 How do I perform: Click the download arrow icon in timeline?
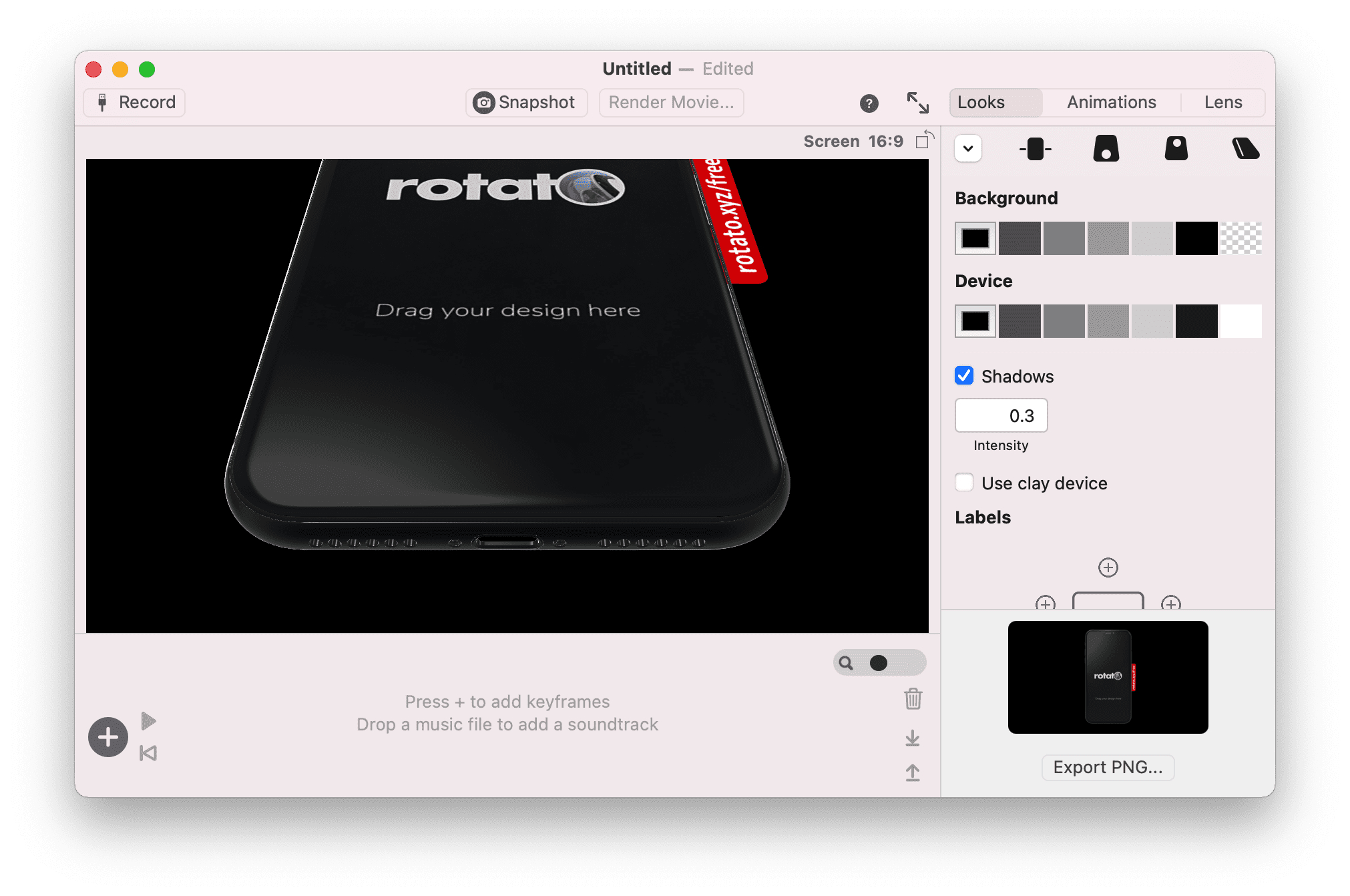(x=913, y=738)
